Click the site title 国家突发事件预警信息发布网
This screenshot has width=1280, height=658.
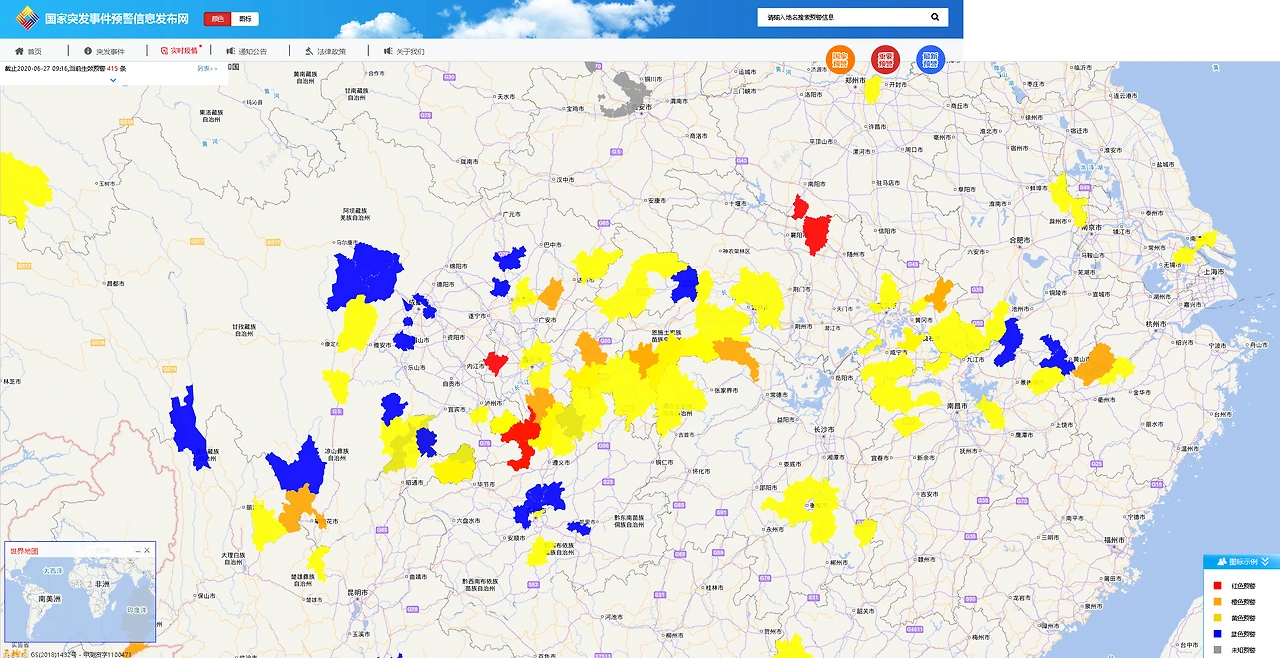pos(117,19)
